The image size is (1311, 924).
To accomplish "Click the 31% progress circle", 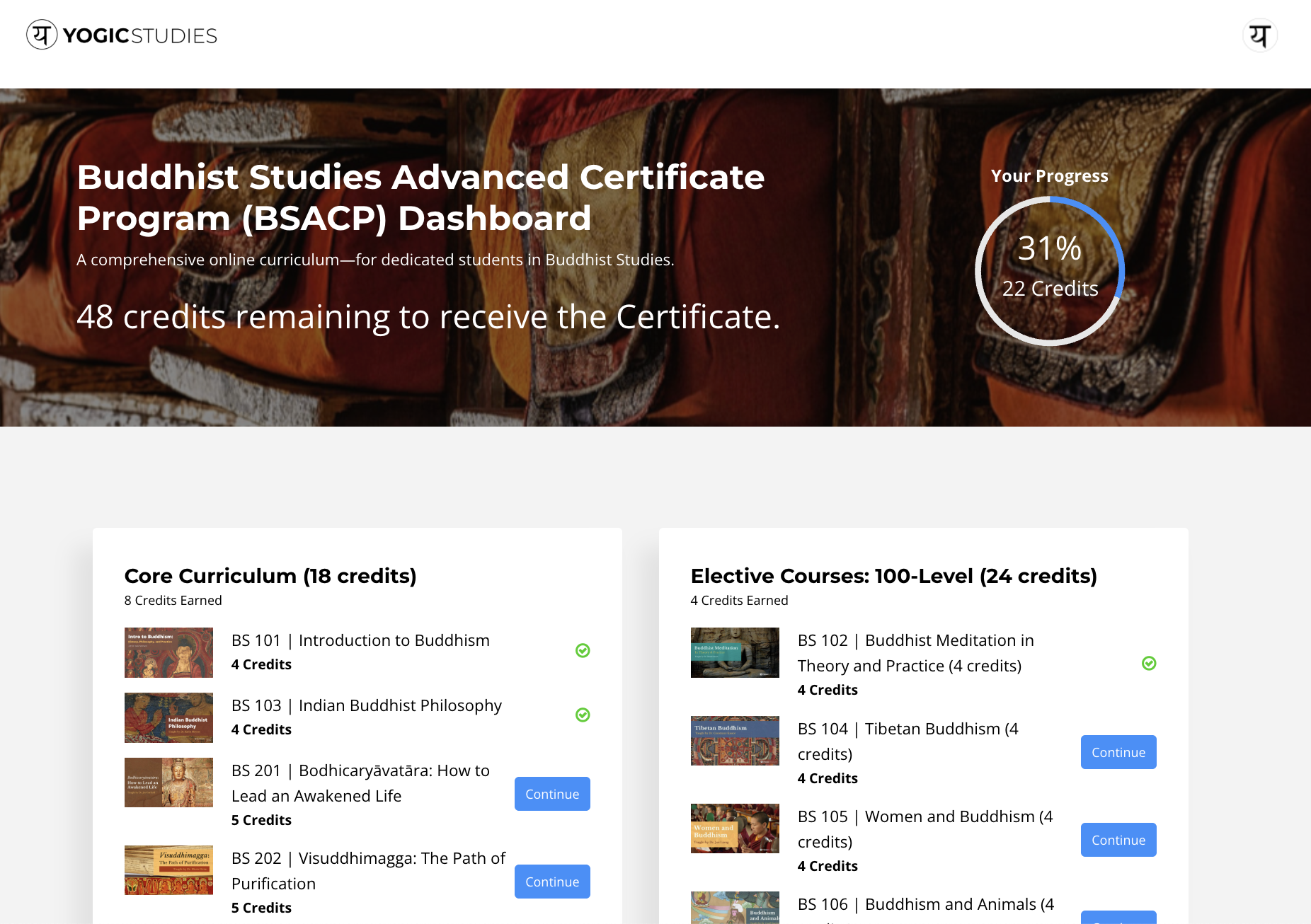I will 1050,271.
